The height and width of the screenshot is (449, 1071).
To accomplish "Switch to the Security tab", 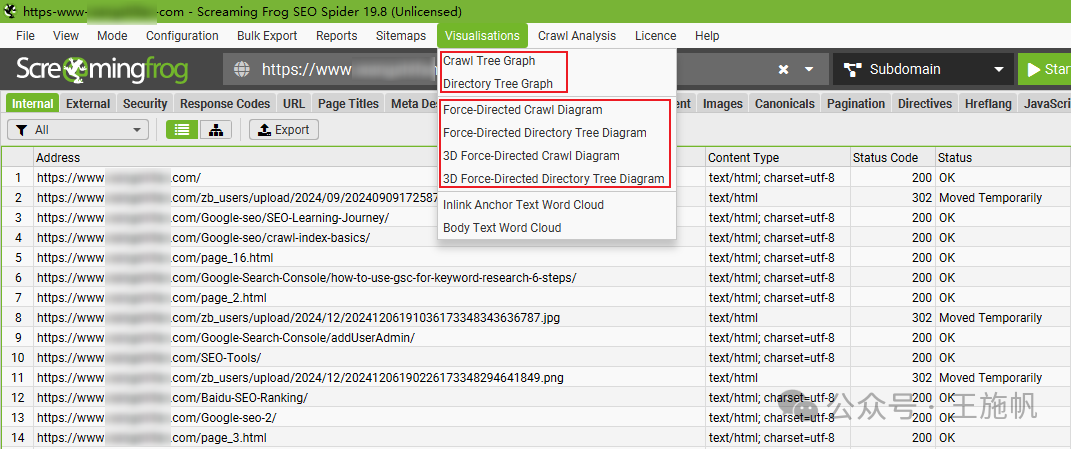I will click(145, 103).
